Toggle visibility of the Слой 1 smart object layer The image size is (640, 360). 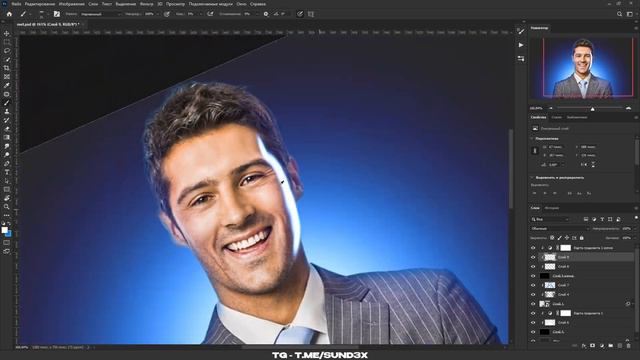coord(533,304)
